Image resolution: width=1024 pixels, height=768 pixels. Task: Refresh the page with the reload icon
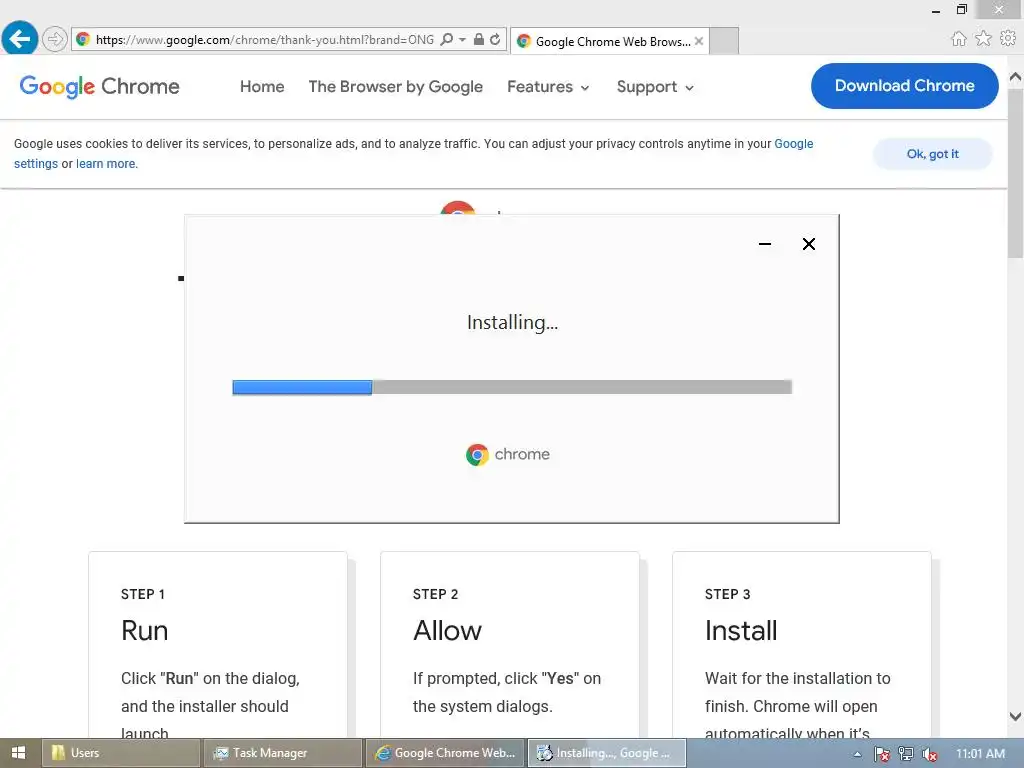(x=496, y=39)
